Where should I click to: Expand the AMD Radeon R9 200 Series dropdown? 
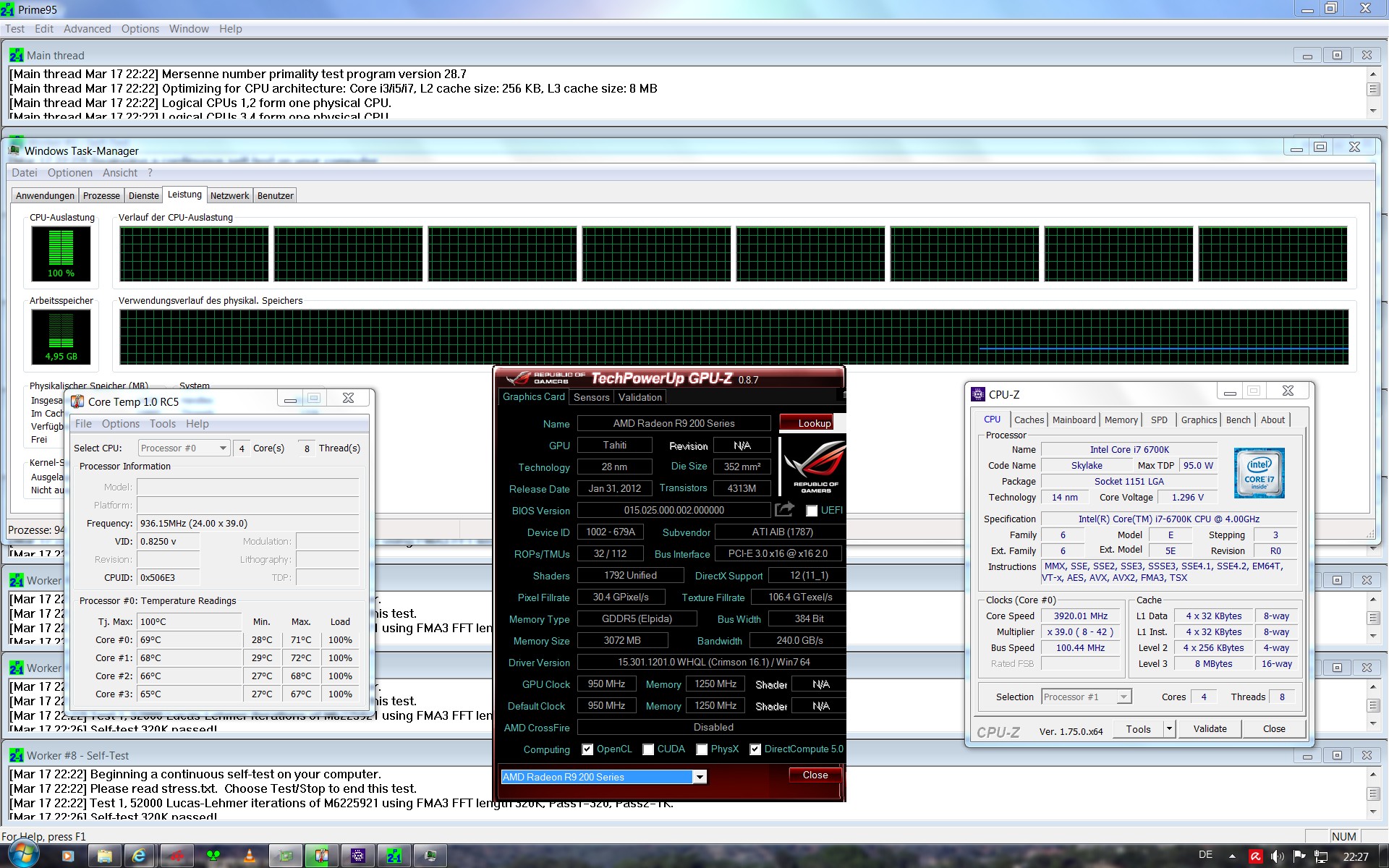click(699, 777)
